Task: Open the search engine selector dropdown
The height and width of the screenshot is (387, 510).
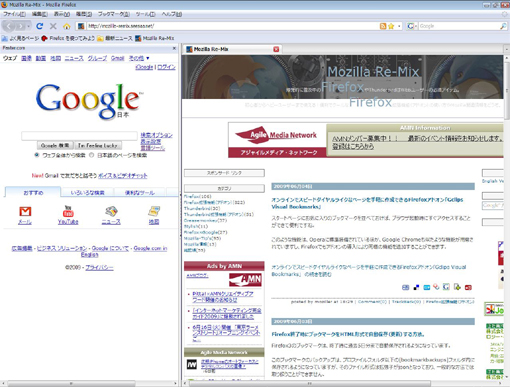Action: click(412, 26)
